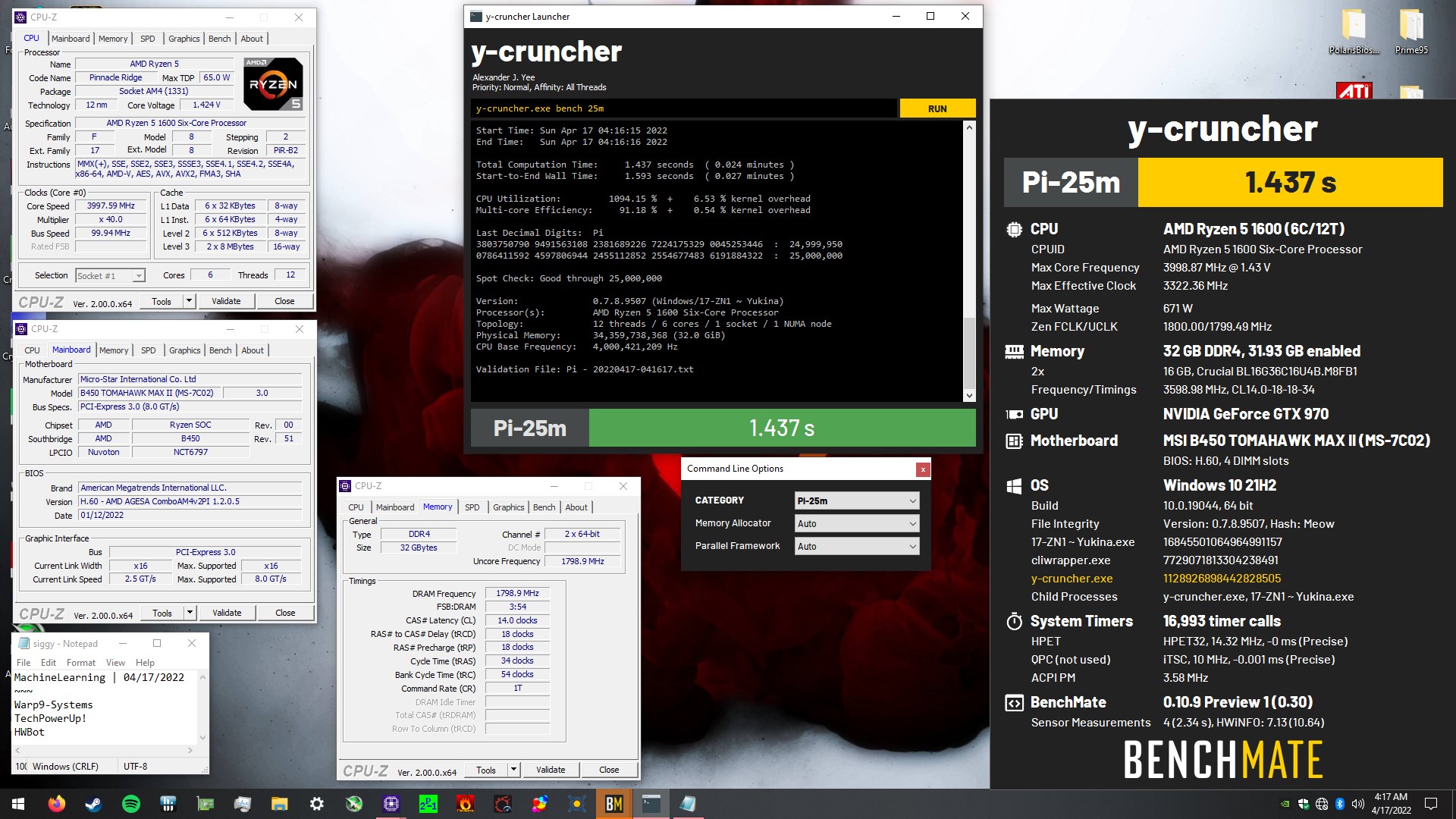Viewport: 1456px width, 819px height.
Task: Expand the Parallel Framework dropdown
Action: (x=857, y=546)
